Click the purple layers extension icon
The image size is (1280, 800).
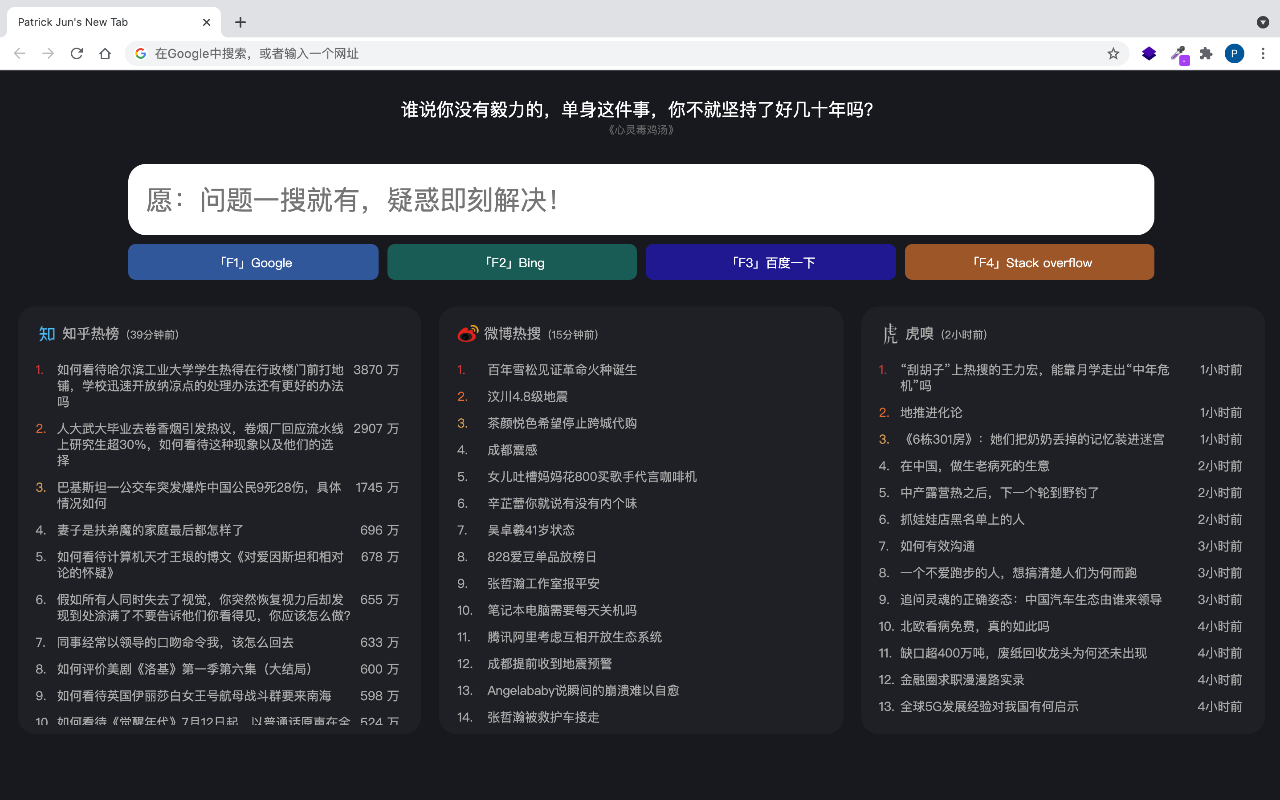(1148, 53)
